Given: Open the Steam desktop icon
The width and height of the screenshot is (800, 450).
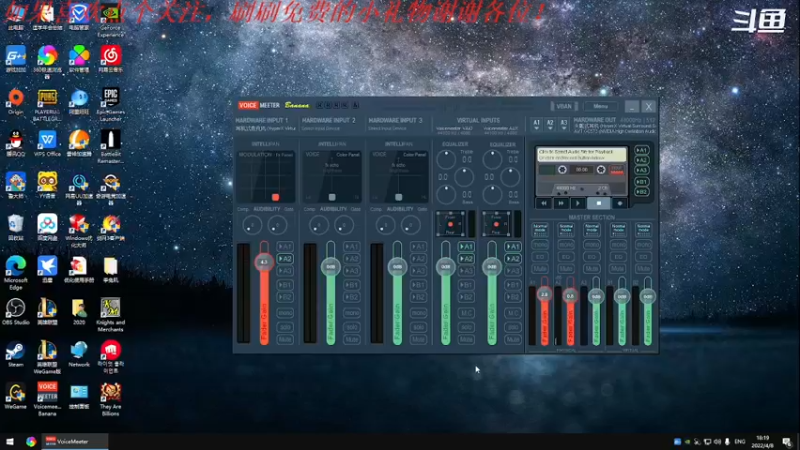Looking at the screenshot, I should (16, 354).
